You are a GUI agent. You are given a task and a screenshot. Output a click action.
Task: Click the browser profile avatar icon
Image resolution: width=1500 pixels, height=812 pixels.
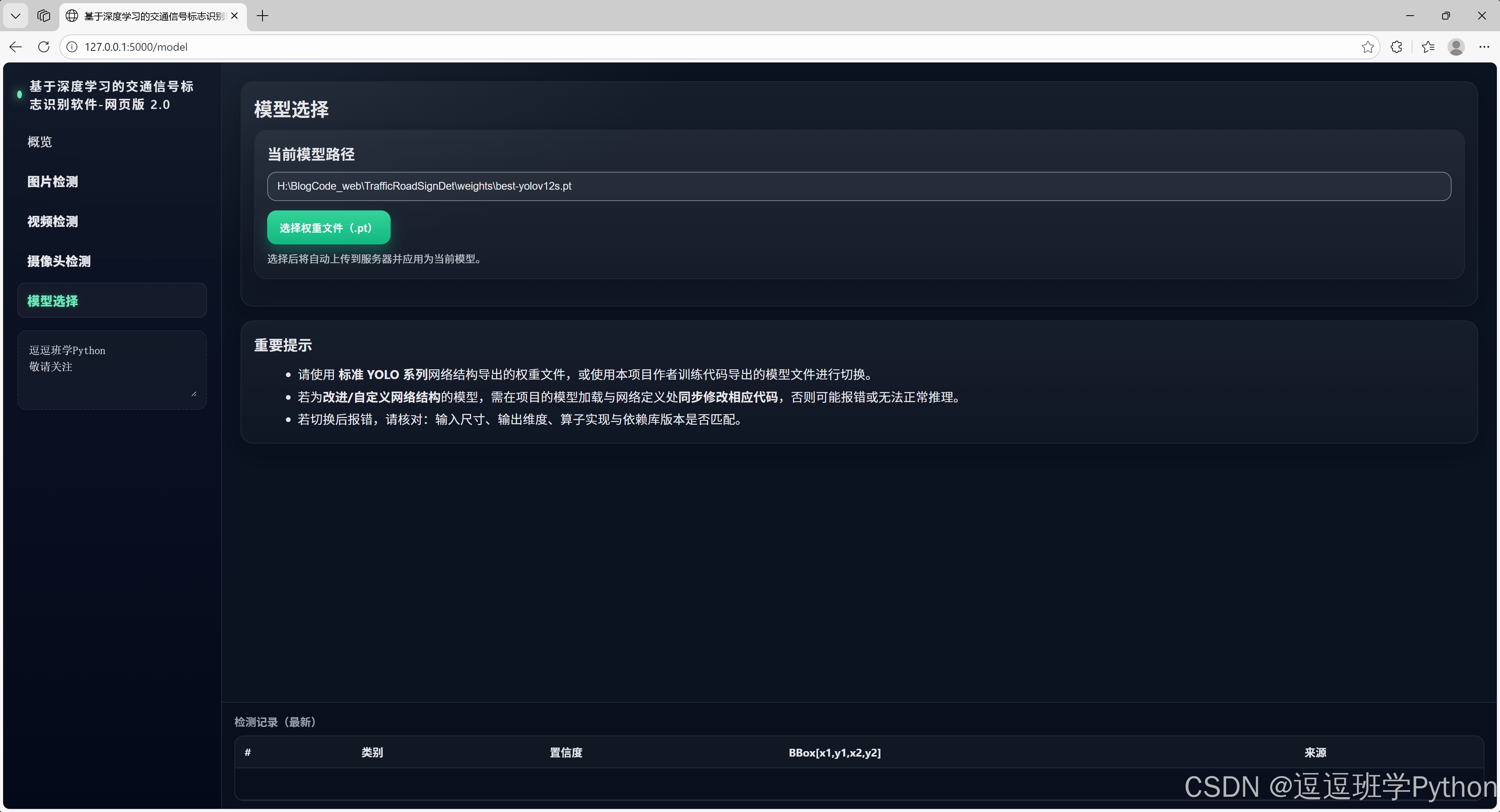tap(1456, 47)
